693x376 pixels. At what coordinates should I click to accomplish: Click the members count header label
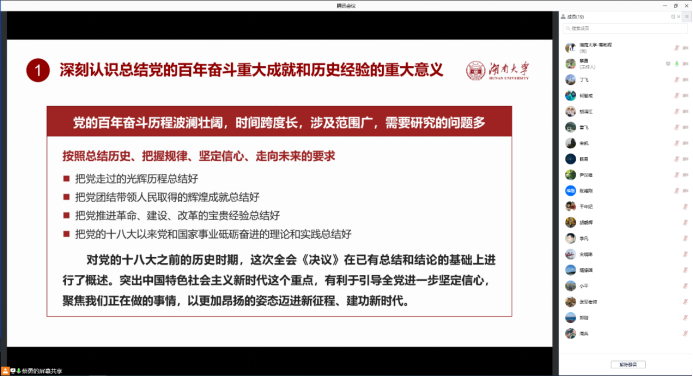(575, 17)
